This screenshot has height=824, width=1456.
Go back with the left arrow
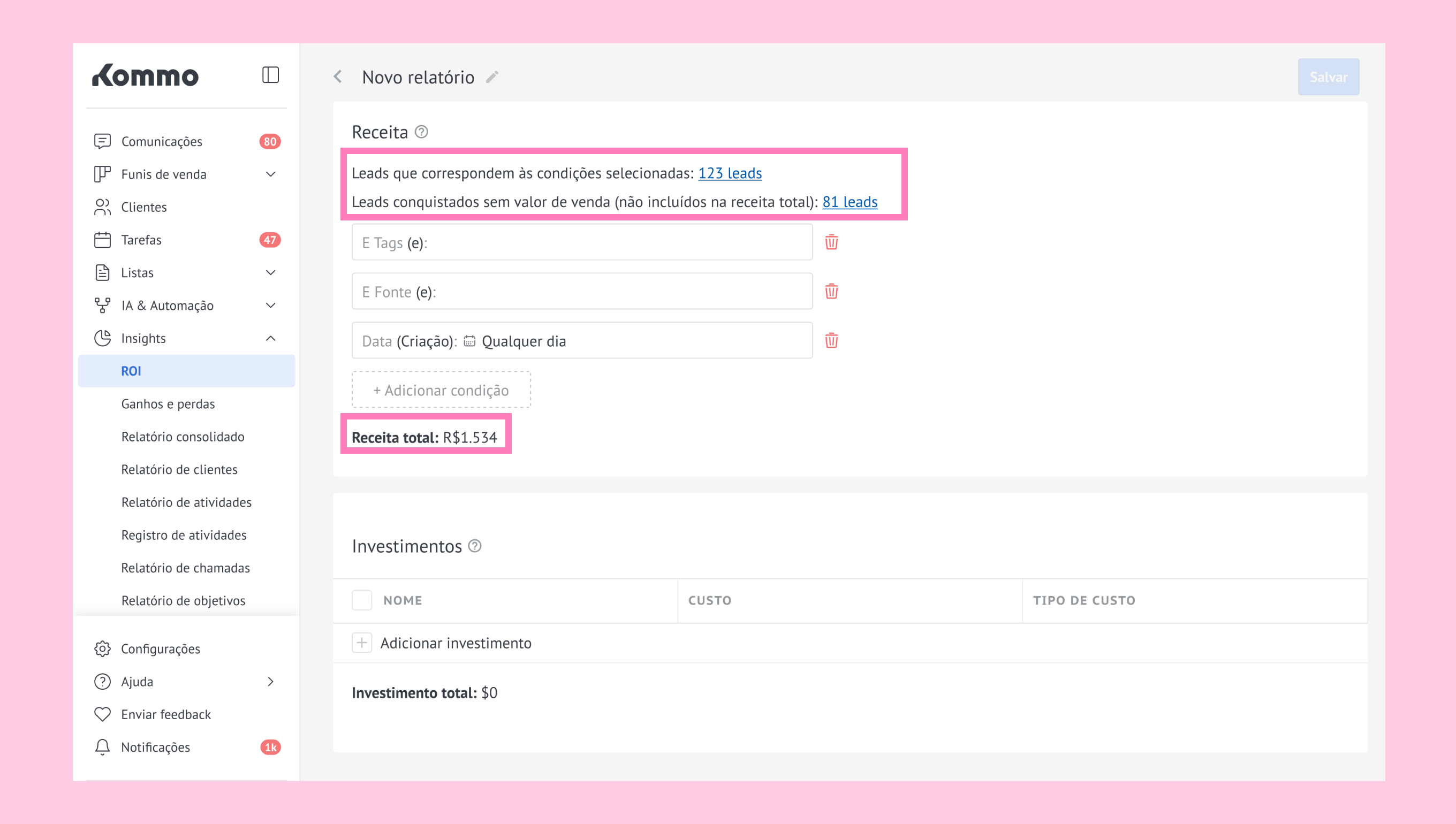[x=338, y=77]
